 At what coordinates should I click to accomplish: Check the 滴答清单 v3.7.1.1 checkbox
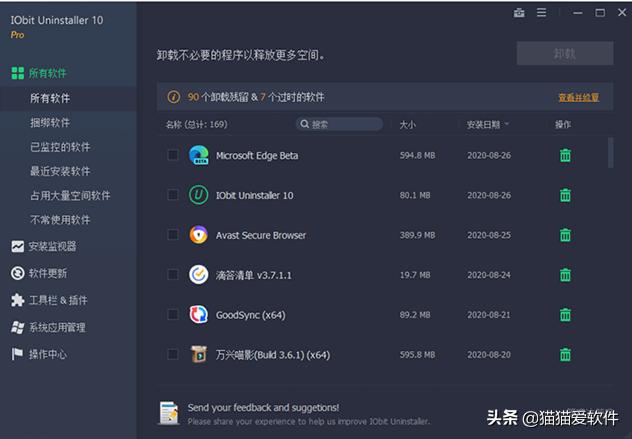(x=173, y=275)
